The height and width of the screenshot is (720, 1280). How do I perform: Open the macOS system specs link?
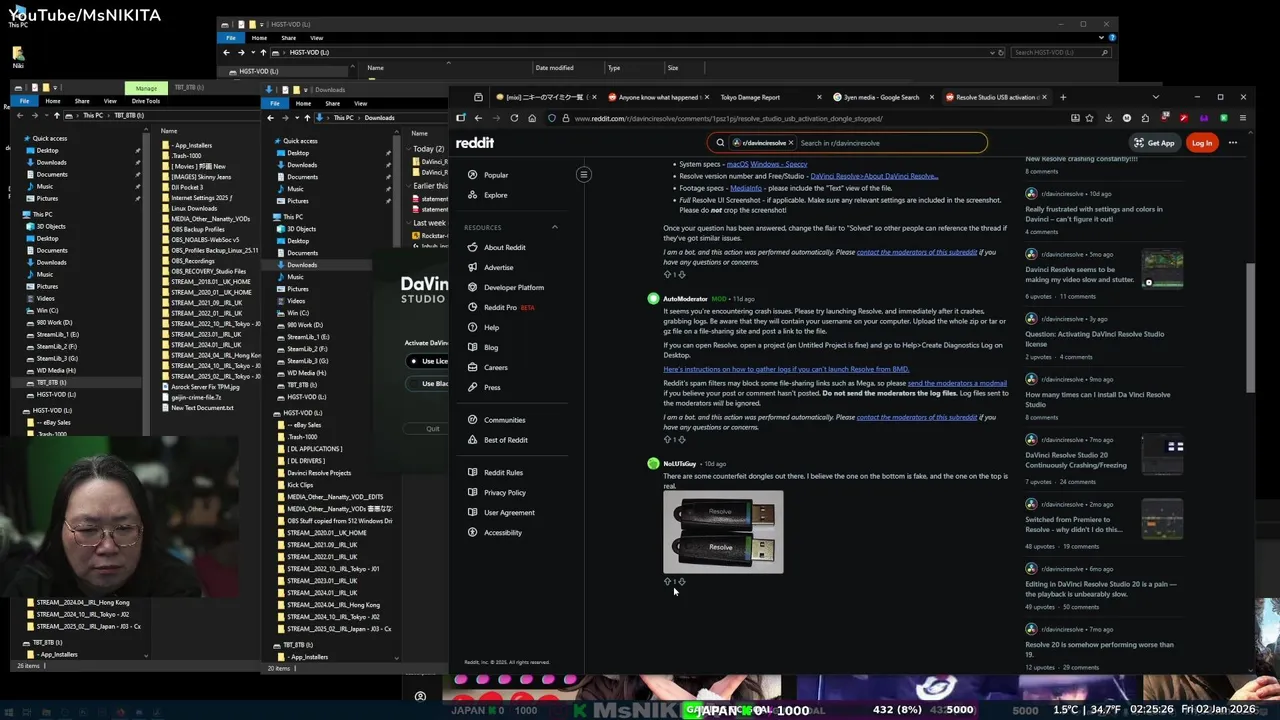[x=737, y=164]
